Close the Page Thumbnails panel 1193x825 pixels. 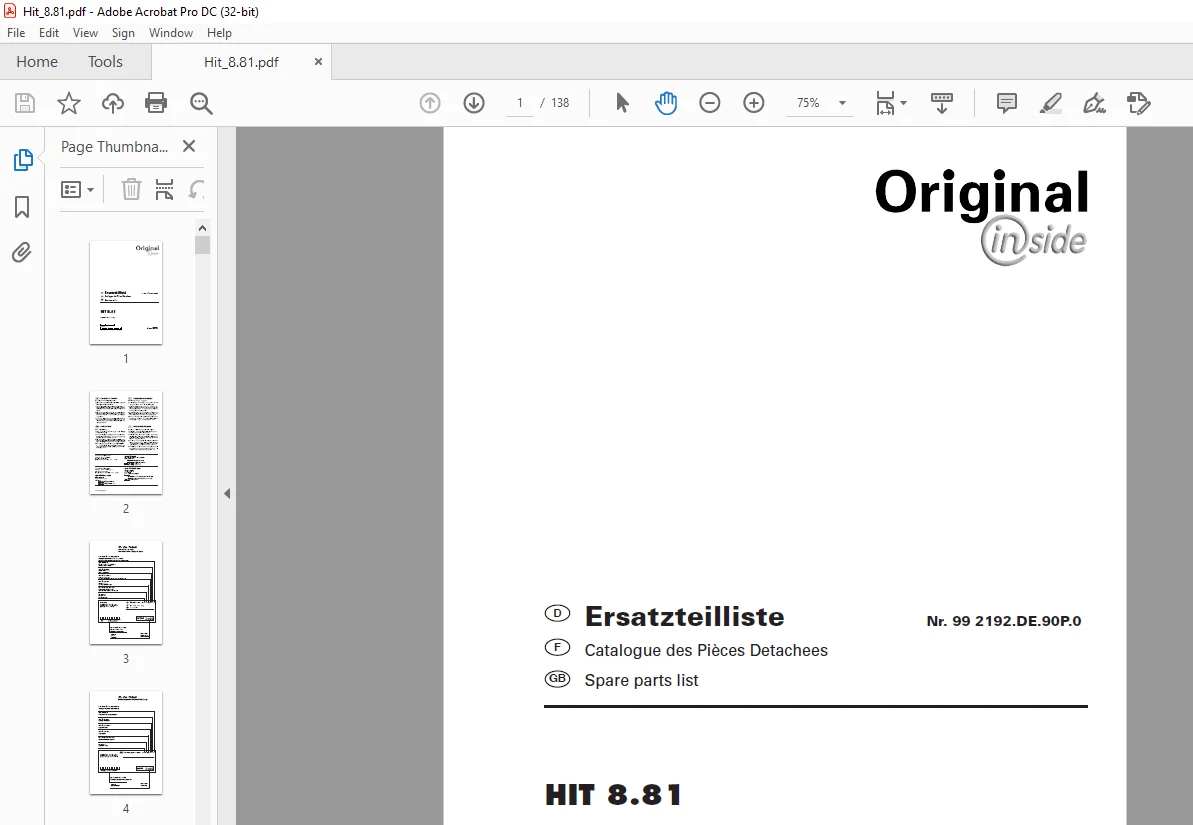(189, 146)
